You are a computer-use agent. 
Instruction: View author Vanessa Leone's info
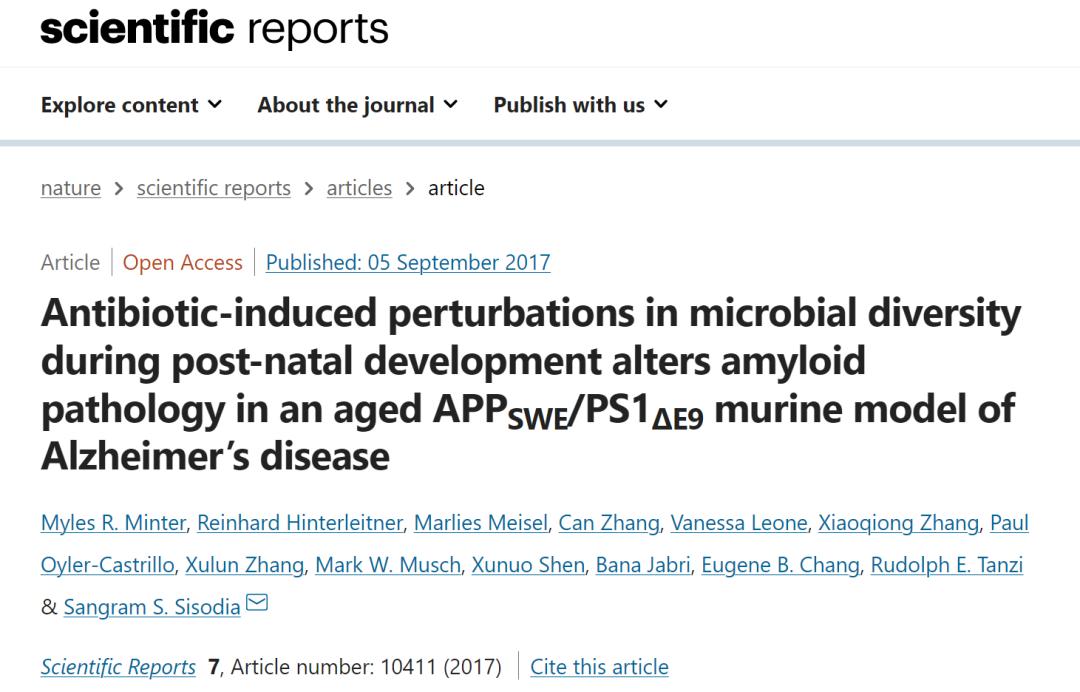(738, 523)
